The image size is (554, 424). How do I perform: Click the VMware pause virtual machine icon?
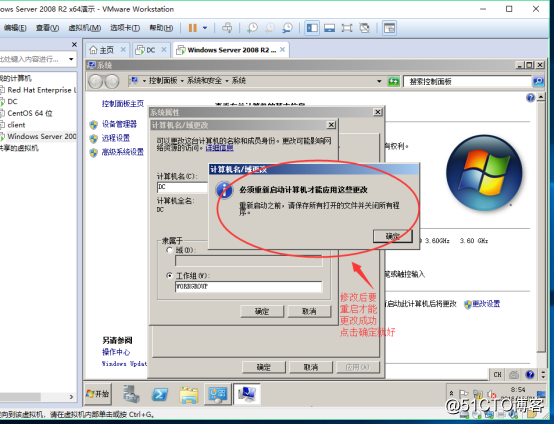click(193, 28)
